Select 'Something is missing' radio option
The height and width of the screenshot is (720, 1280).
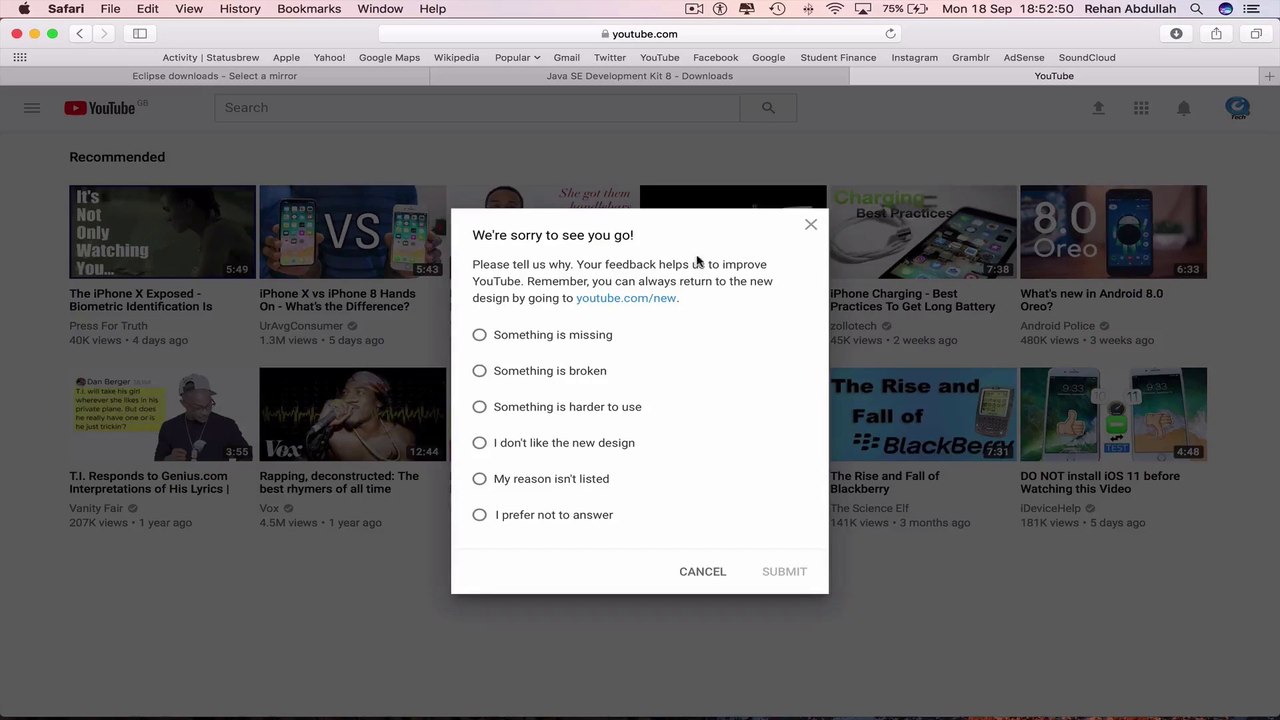[x=479, y=335]
